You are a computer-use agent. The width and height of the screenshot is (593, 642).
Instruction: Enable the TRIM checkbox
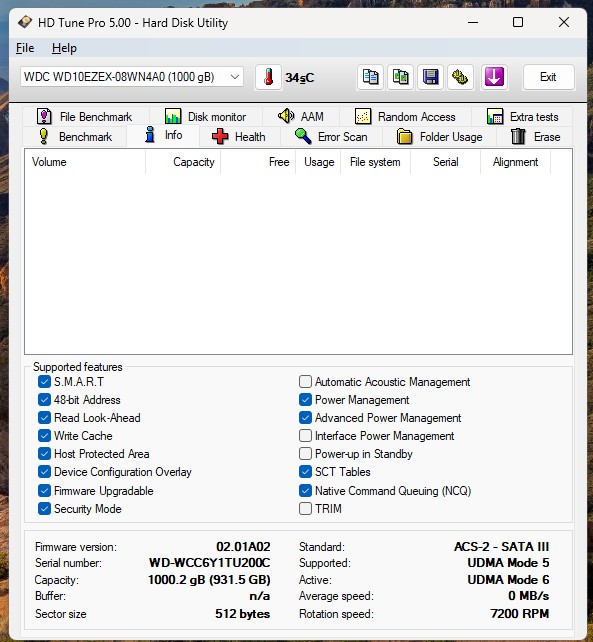pyautogui.click(x=305, y=509)
